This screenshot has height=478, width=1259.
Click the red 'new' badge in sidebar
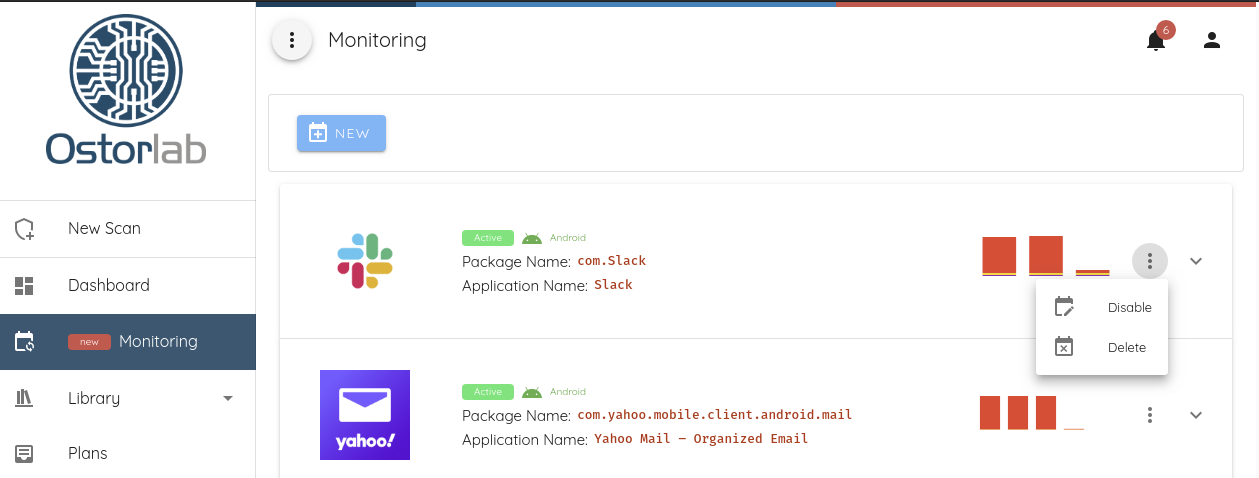[89, 342]
